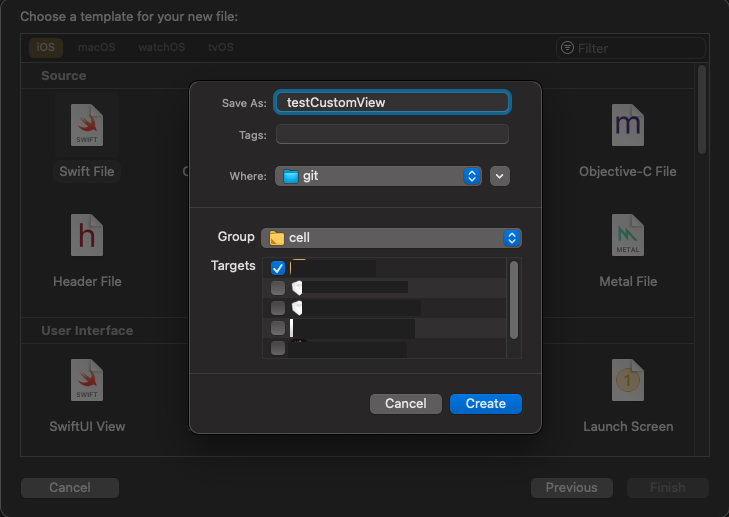Select the Swift File template icon

tap(87, 125)
